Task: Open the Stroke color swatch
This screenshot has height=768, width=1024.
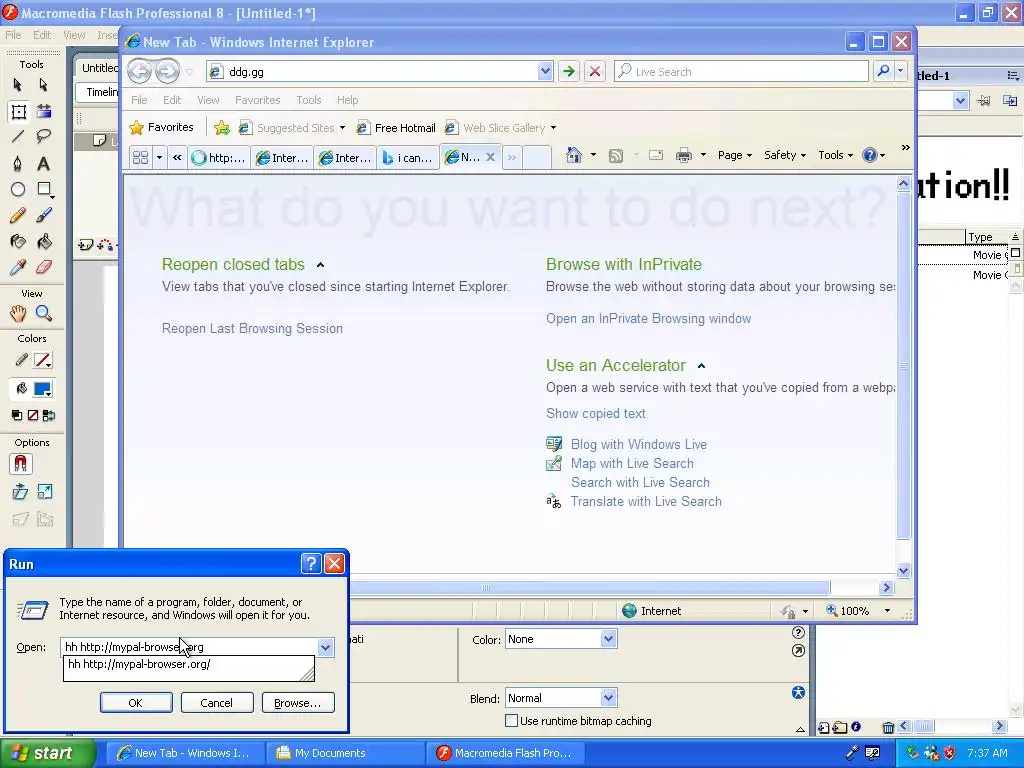Action: point(42,360)
